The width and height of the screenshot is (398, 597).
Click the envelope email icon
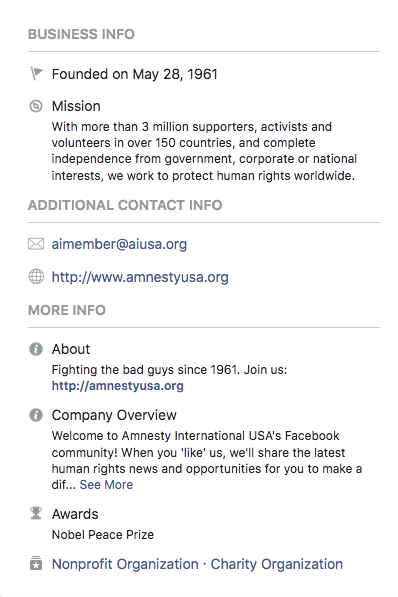(36, 244)
